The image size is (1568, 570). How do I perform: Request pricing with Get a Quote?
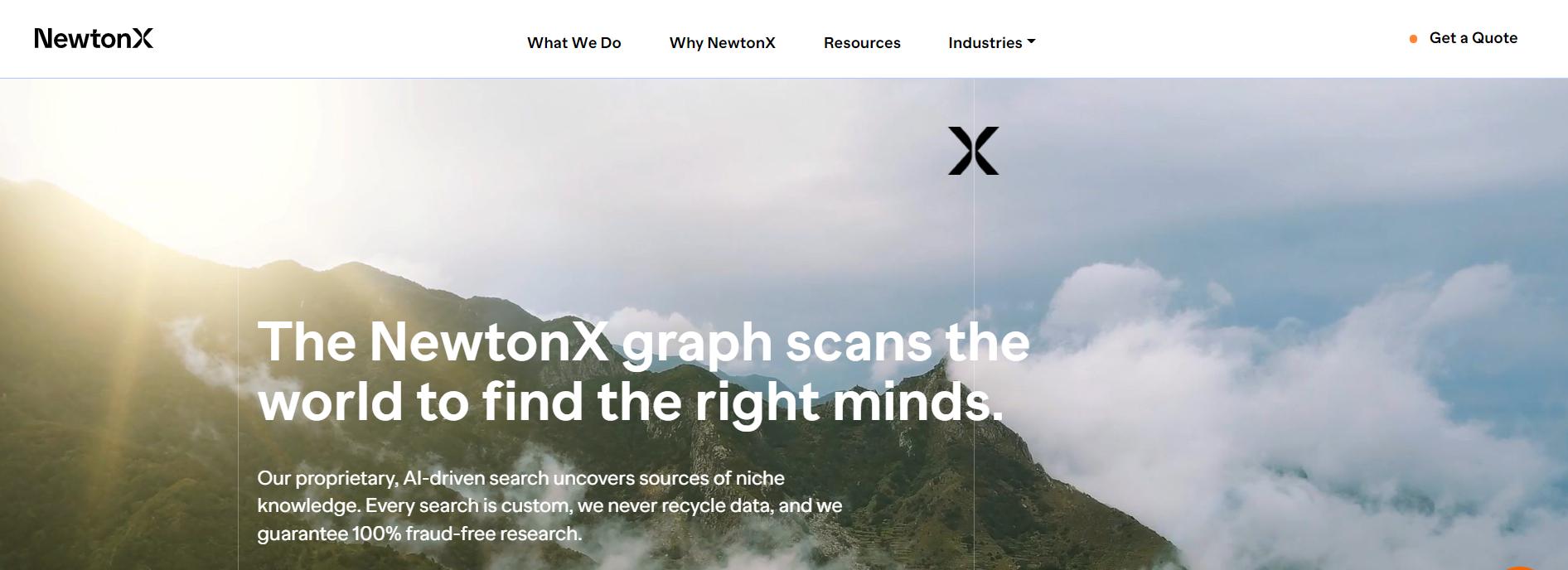tap(1473, 38)
